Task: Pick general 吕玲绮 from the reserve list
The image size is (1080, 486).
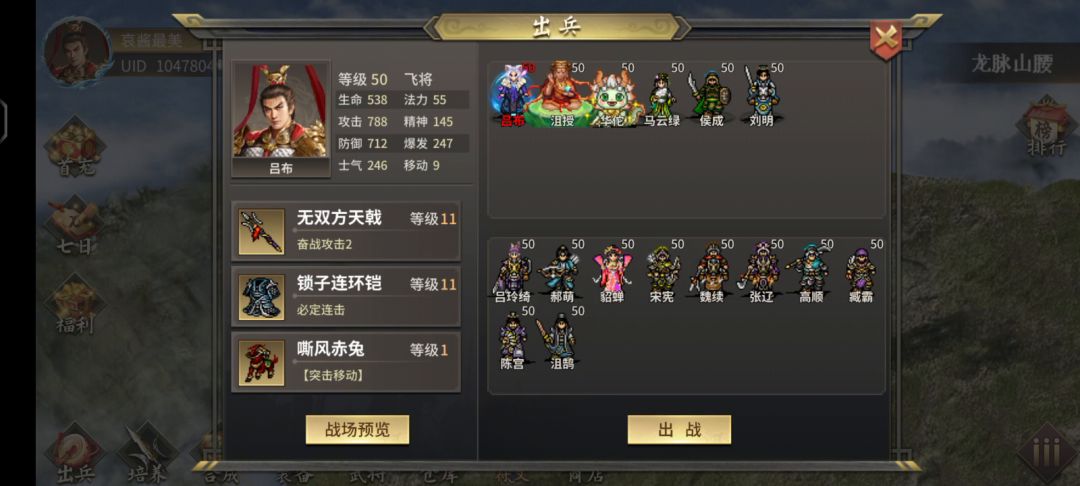Action: [512, 273]
